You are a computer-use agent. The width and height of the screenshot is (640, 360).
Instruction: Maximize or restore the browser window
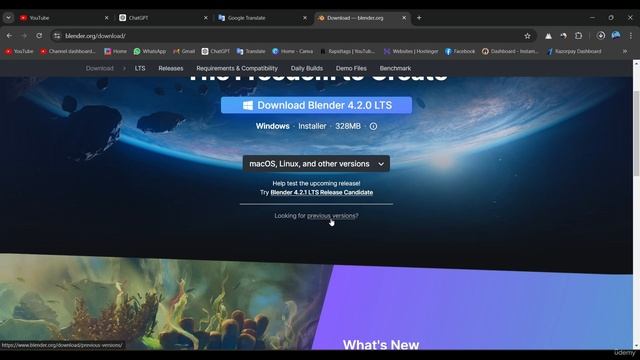[x=611, y=18]
